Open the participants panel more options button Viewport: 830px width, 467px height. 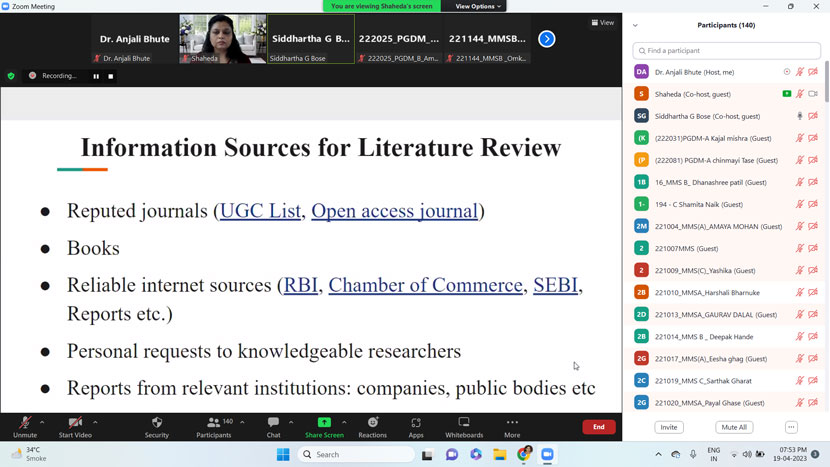coord(791,427)
